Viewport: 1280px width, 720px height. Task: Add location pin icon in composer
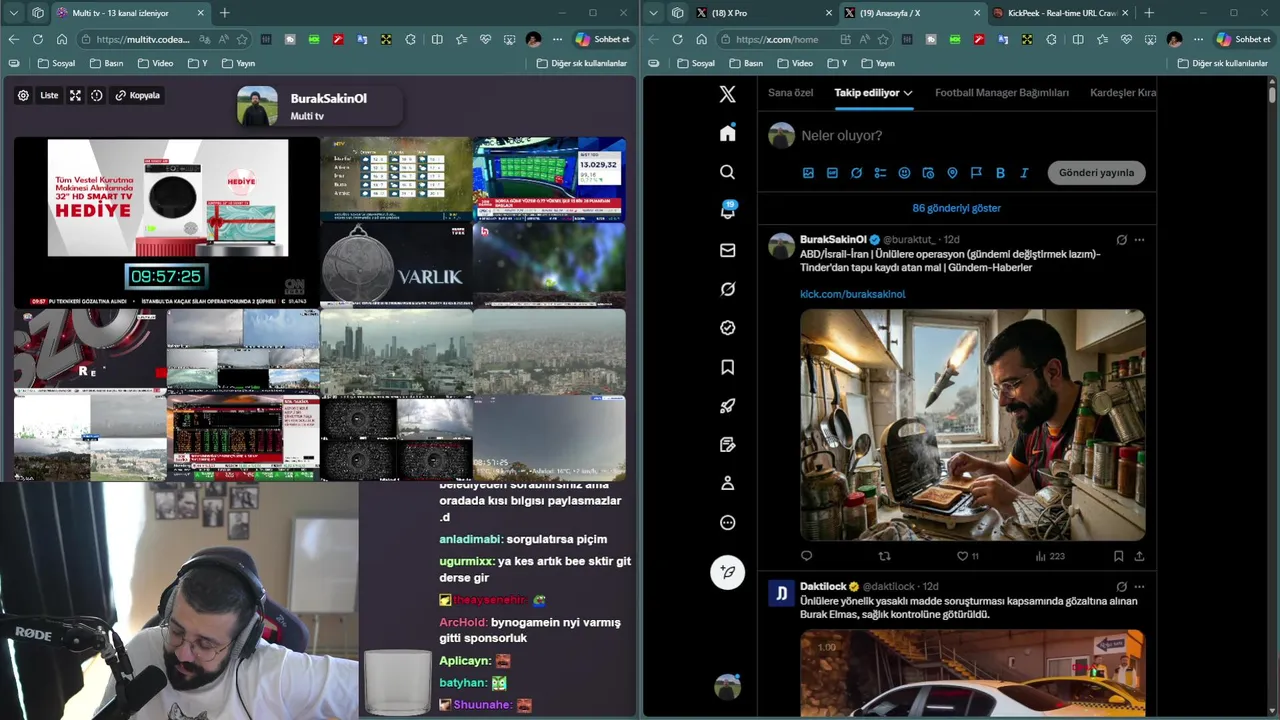[952, 173]
